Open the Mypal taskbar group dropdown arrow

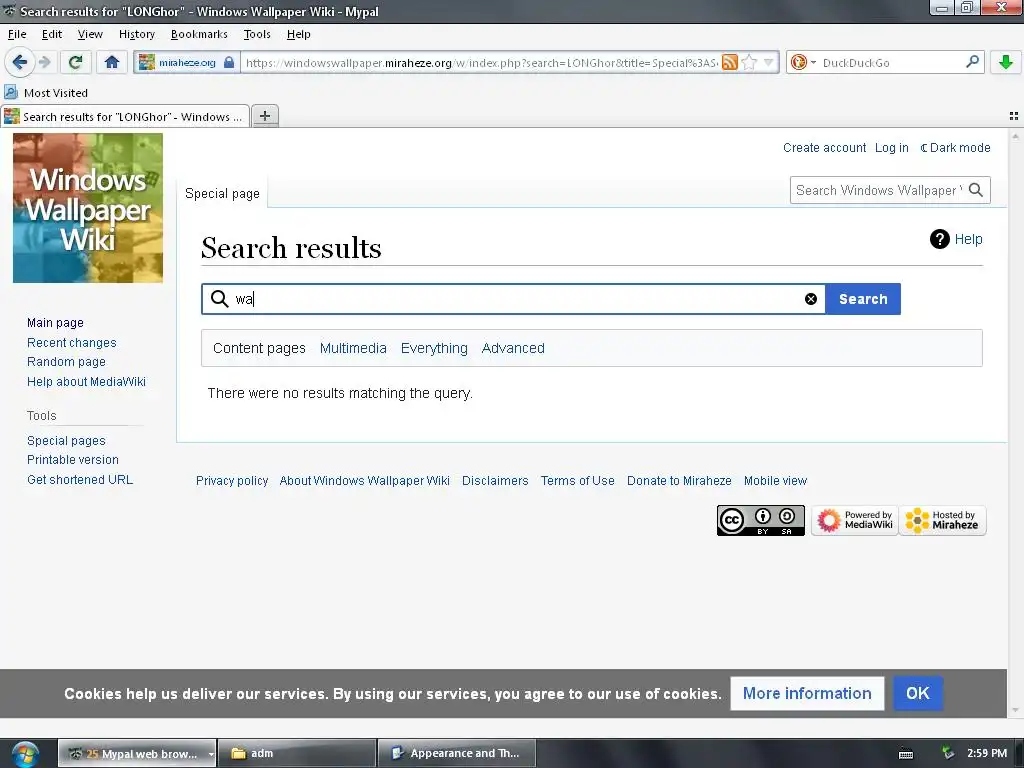(211, 754)
